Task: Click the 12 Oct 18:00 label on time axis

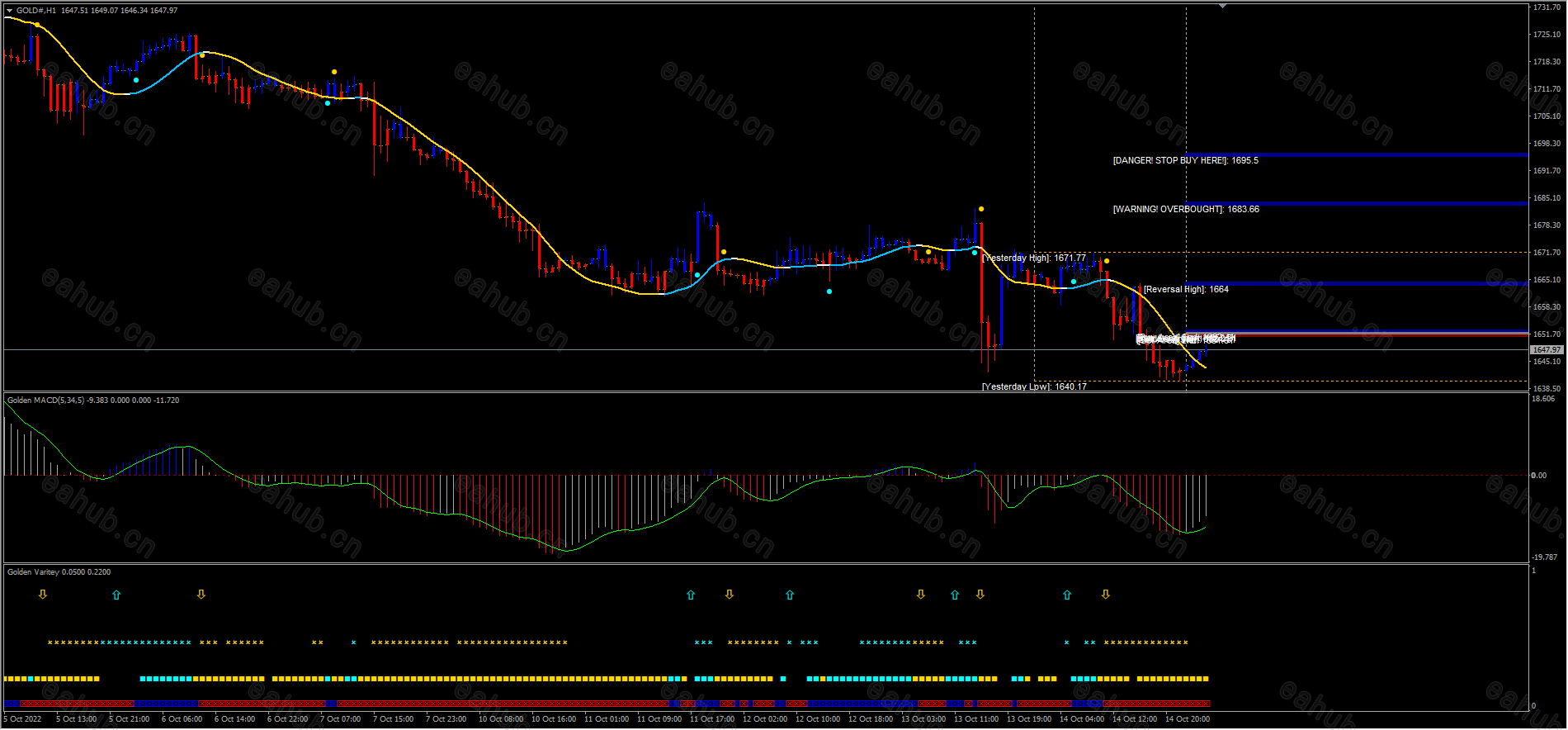Action: tap(871, 719)
